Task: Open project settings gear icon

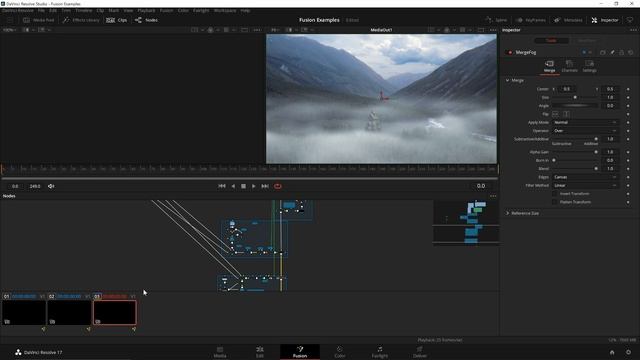Action: pyautogui.click(x=629, y=352)
